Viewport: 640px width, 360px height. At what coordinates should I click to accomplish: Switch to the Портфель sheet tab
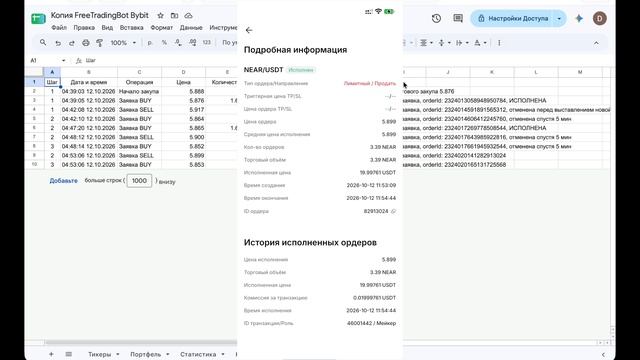click(146, 354)
